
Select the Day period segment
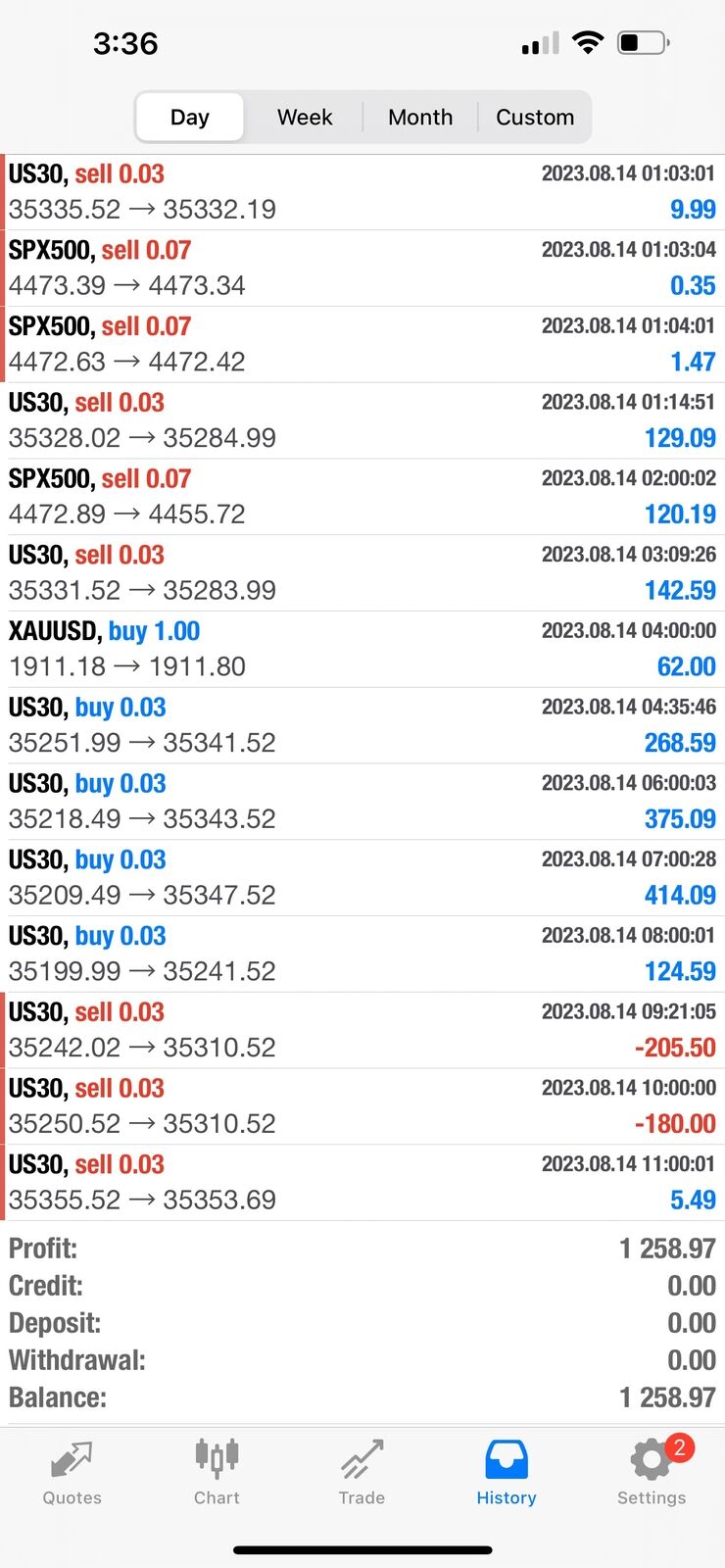[x=189, y=118]
